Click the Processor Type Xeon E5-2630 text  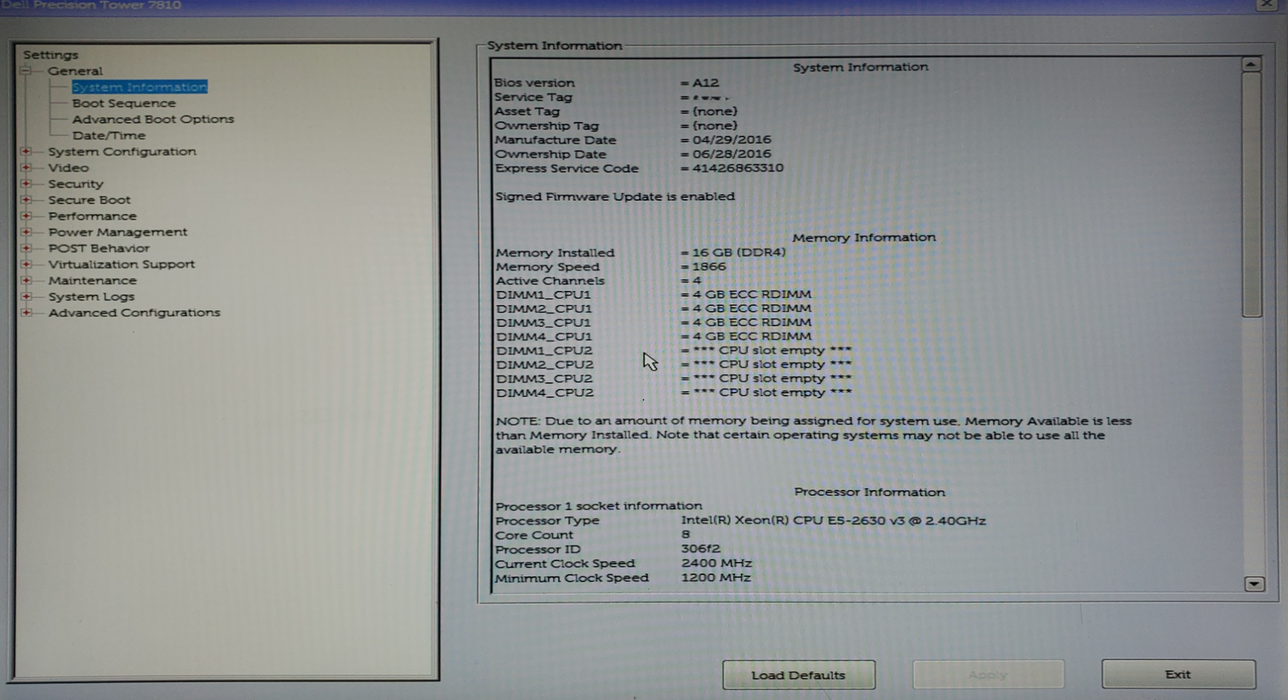833,520
